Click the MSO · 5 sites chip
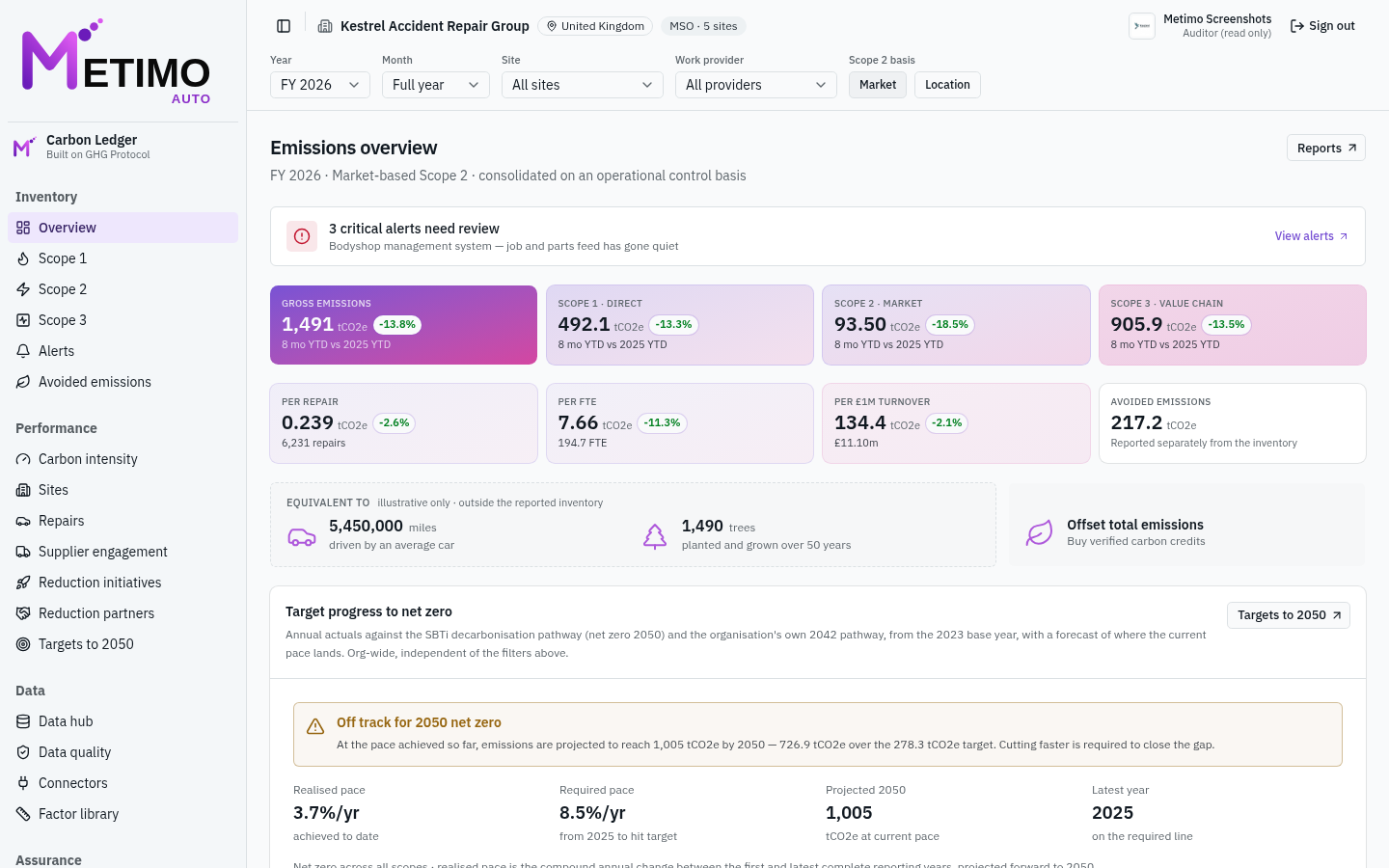 703,26
